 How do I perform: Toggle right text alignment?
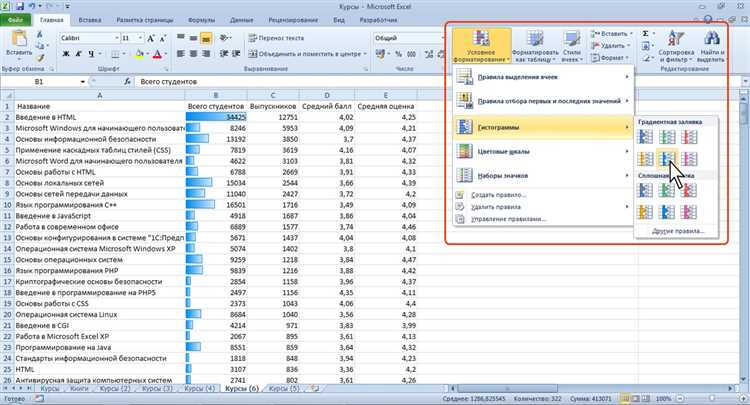tap(206, 54)
